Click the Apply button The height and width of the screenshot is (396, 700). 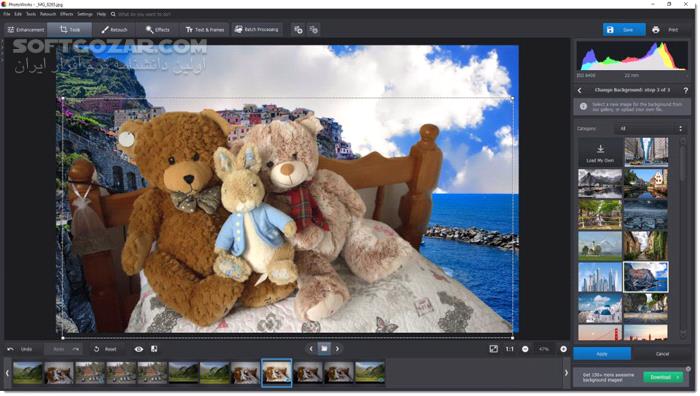[x=602, y=354]
